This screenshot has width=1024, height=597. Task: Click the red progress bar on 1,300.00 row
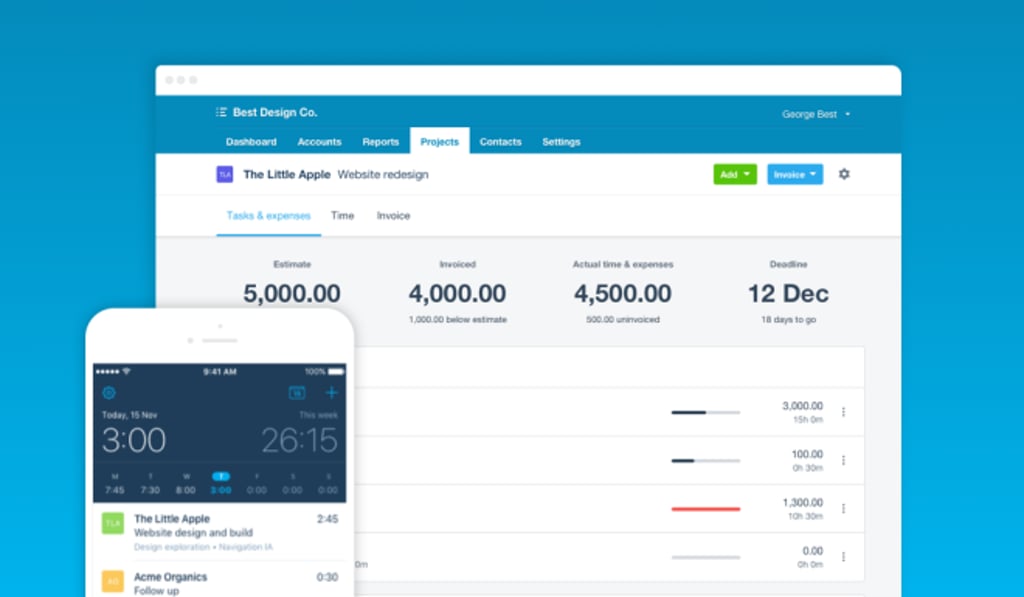705,509
